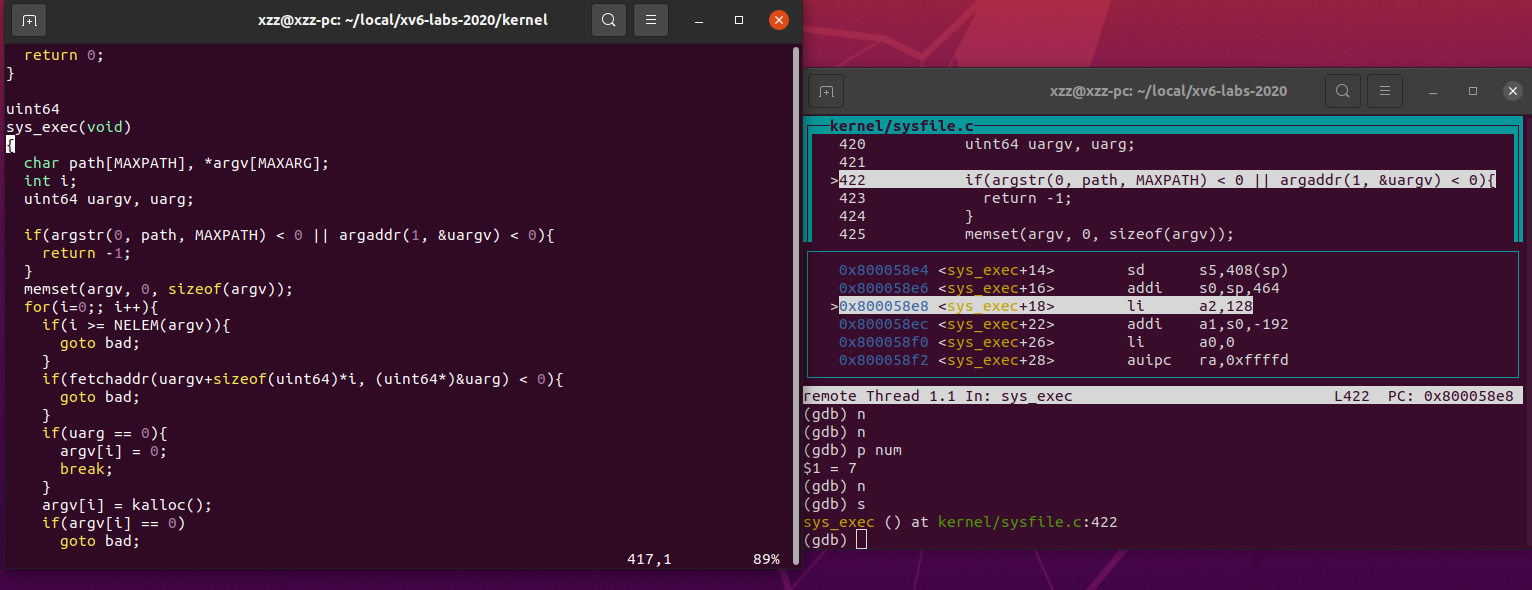Open new tab in kernel terminal window
This screenshot has height=590, width=1532.
pos(29,20)
